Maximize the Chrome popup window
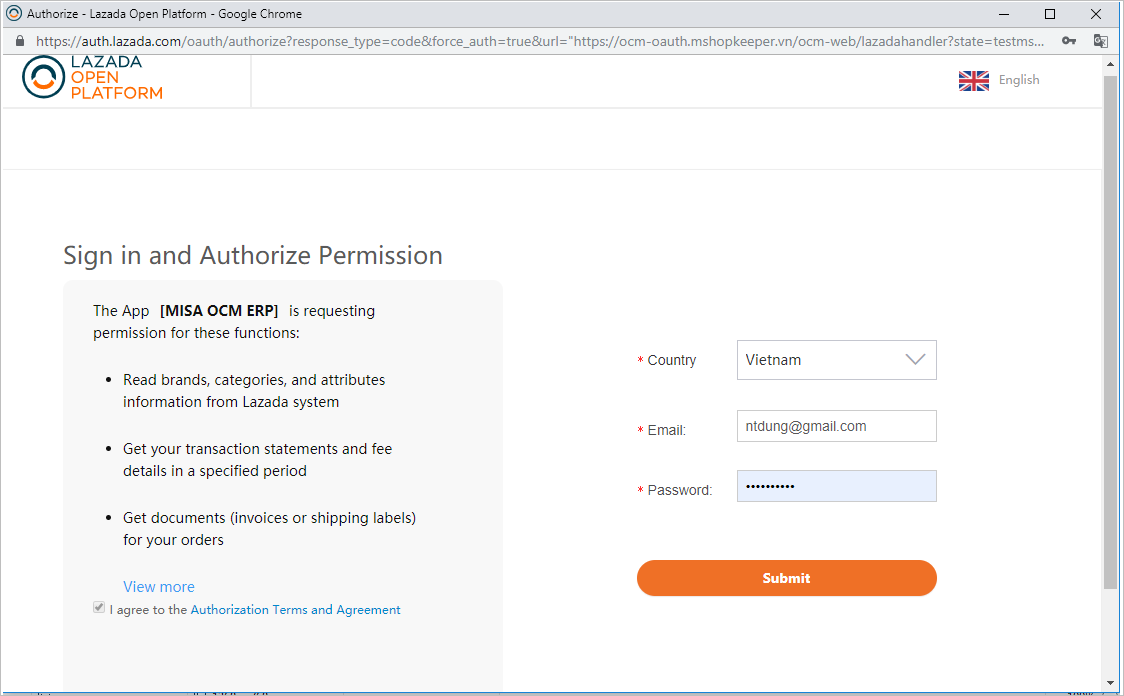1124x696 pixels. coord(1050,14)
